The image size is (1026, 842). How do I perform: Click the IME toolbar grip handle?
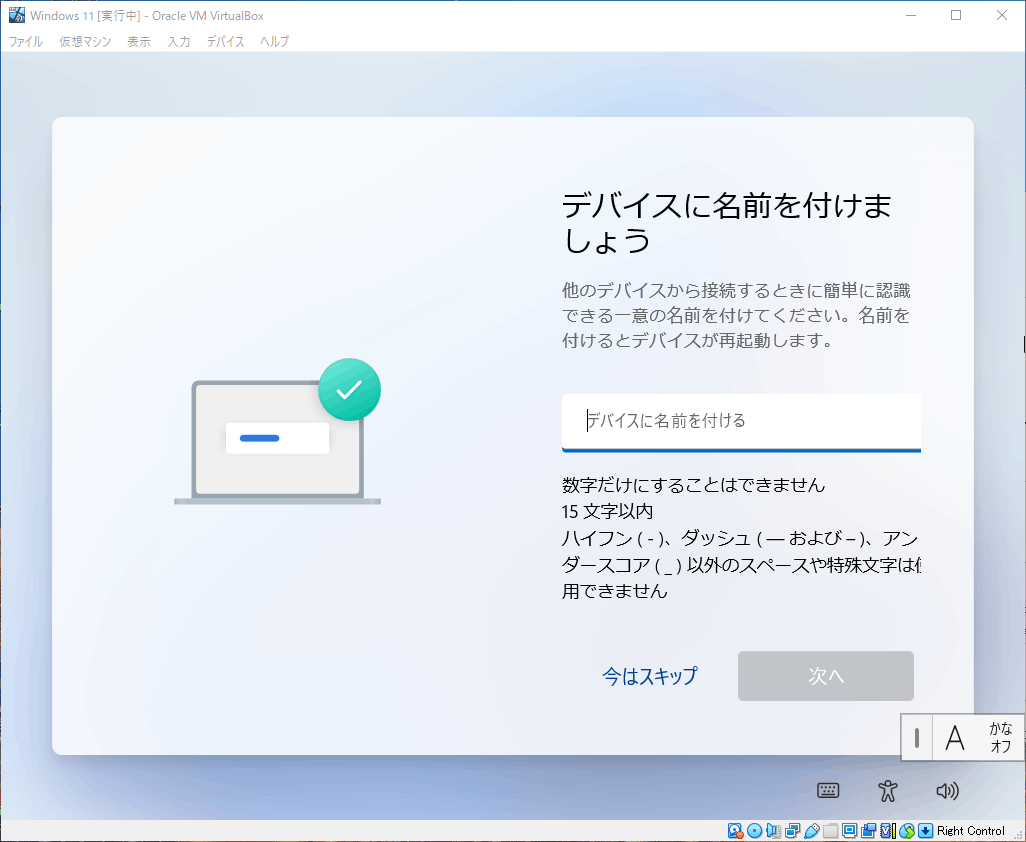[917, 738]
